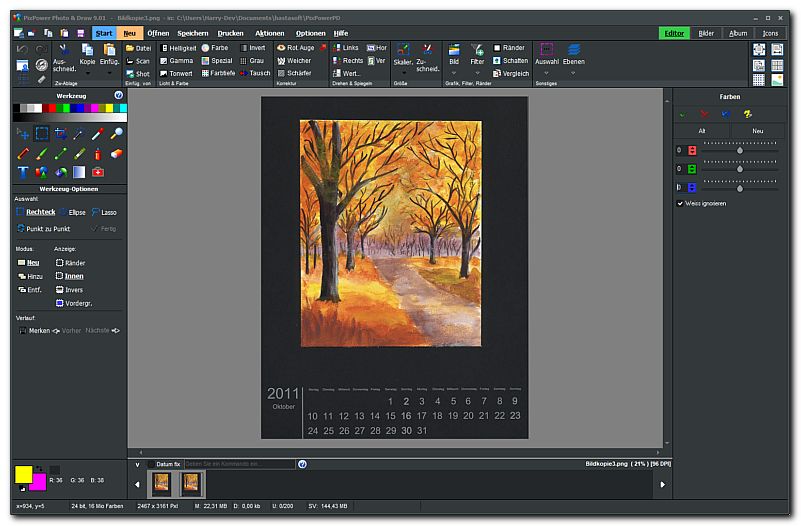Switch to the Album tab
The height and width of the screenshot is (526, 801).
click(x=738, y=33)
